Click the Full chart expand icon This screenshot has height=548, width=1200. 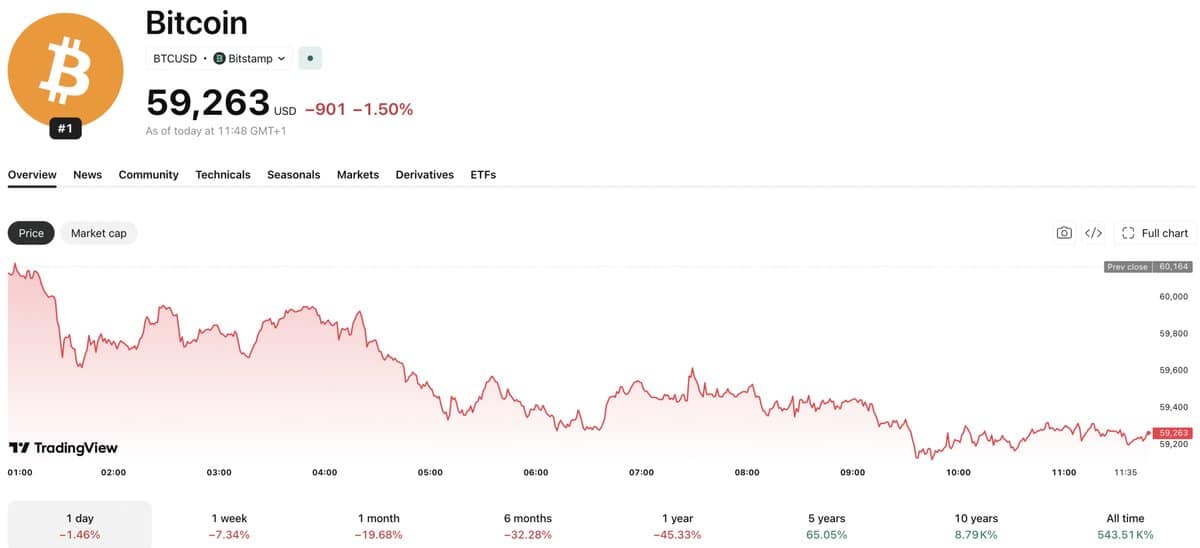(x=1128, y=233)
